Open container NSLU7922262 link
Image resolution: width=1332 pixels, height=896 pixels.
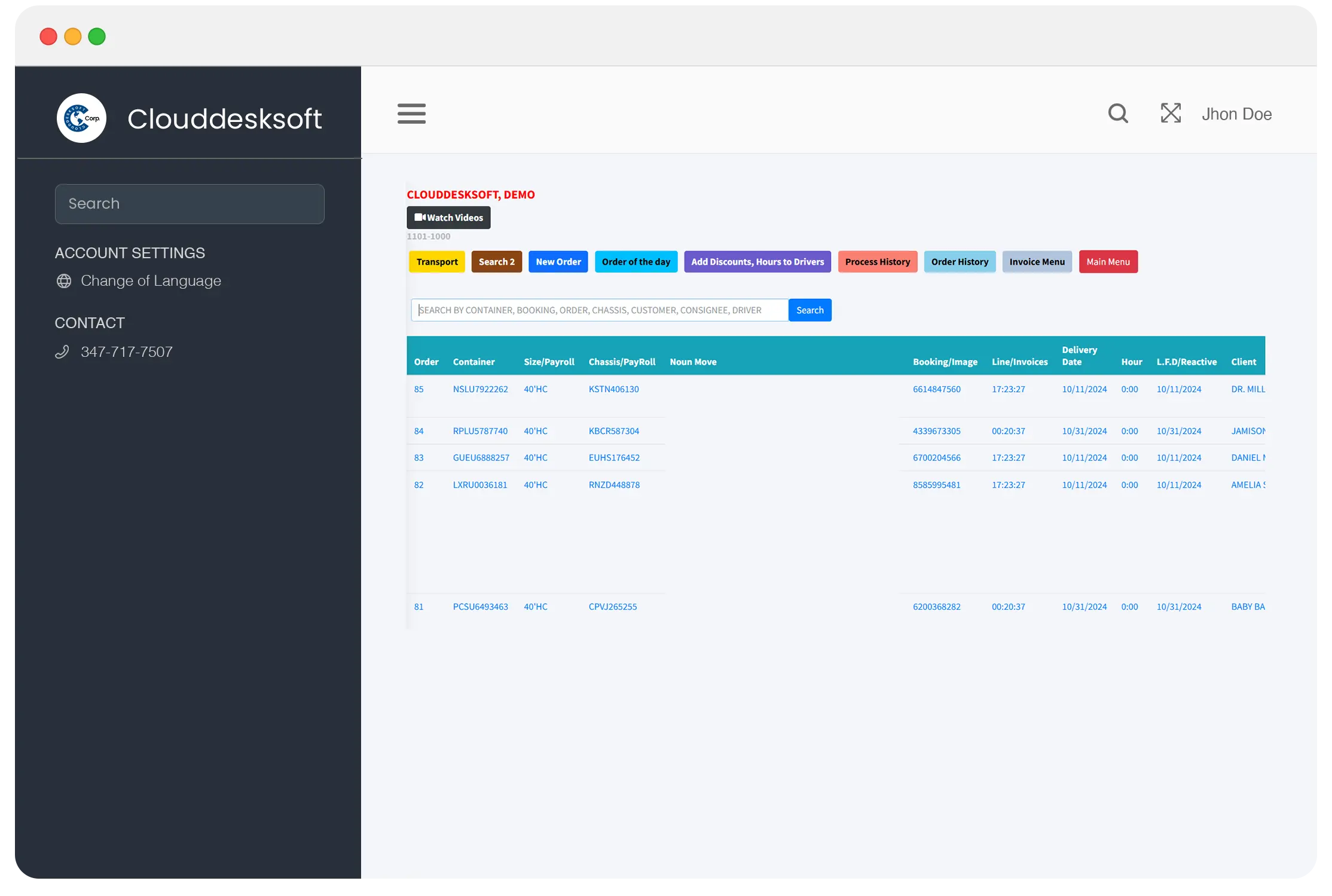pyautogui.click(x=480, y=389)
